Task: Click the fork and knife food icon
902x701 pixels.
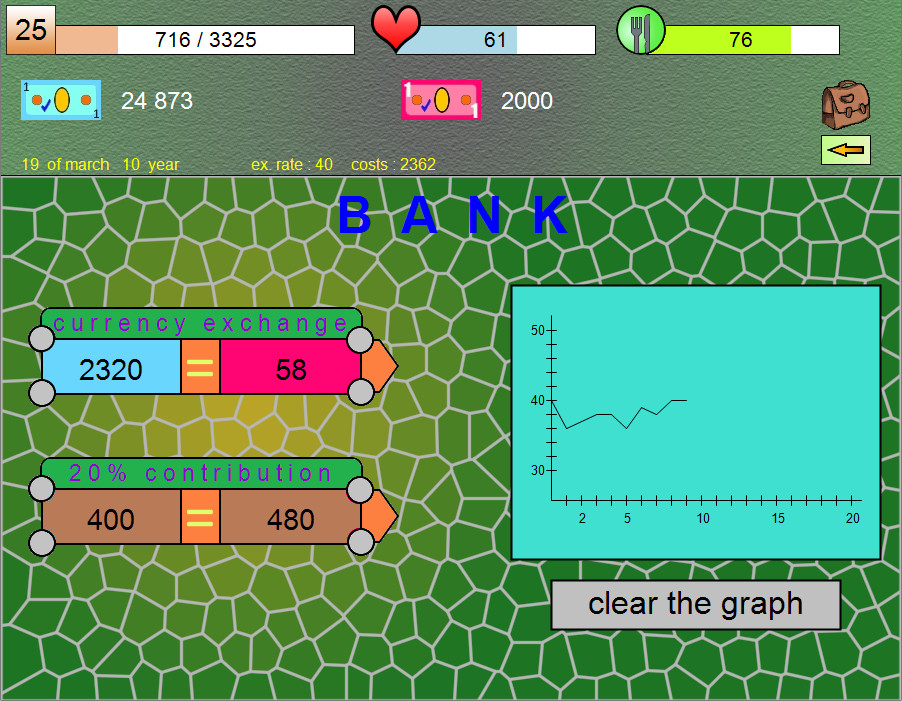Action: pos(640,30)
